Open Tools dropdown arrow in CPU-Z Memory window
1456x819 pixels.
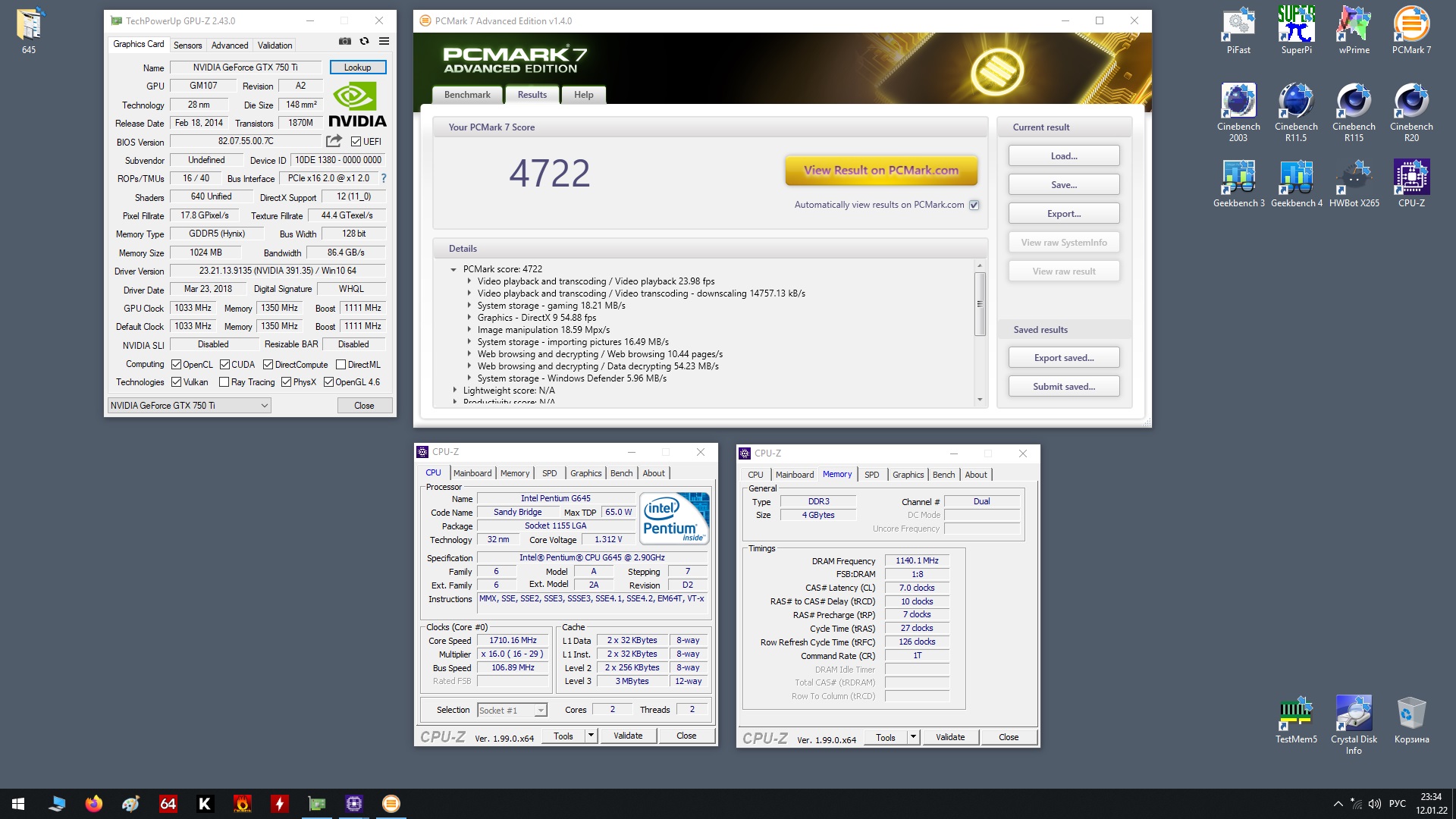tap(913, 737)
